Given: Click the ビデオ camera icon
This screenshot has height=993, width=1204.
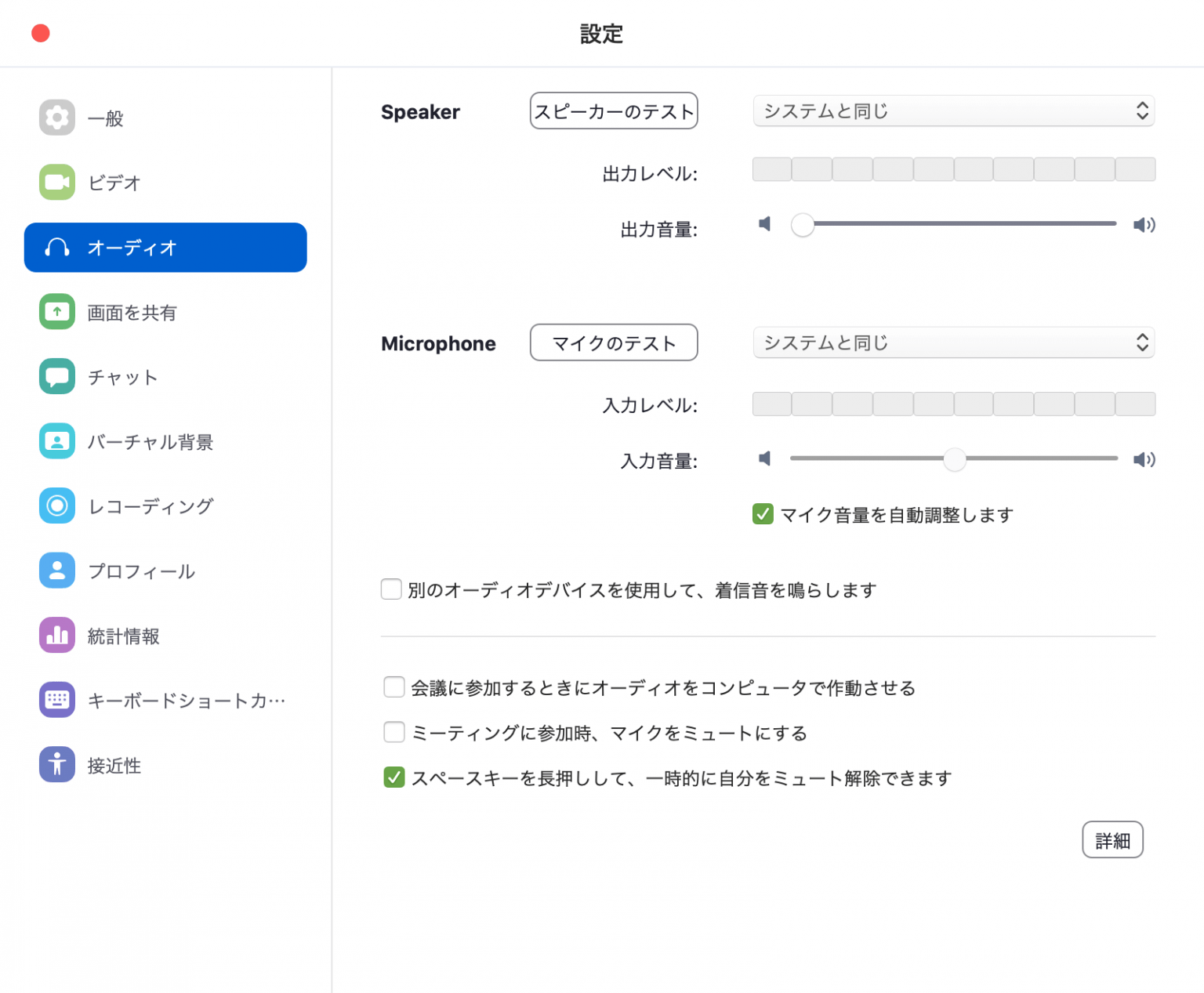Looking at the screenshot, I should click(x=56, y=182).
